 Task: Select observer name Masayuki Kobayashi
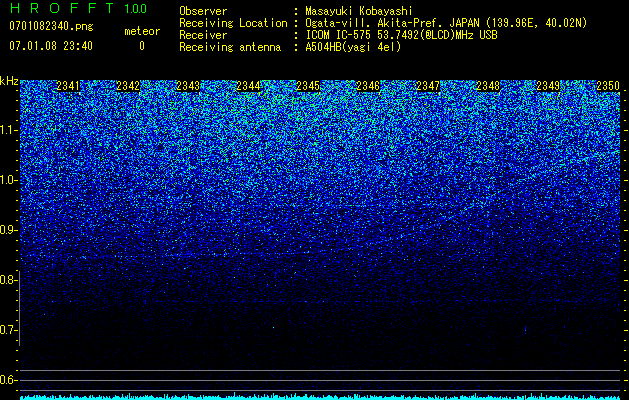359,11
